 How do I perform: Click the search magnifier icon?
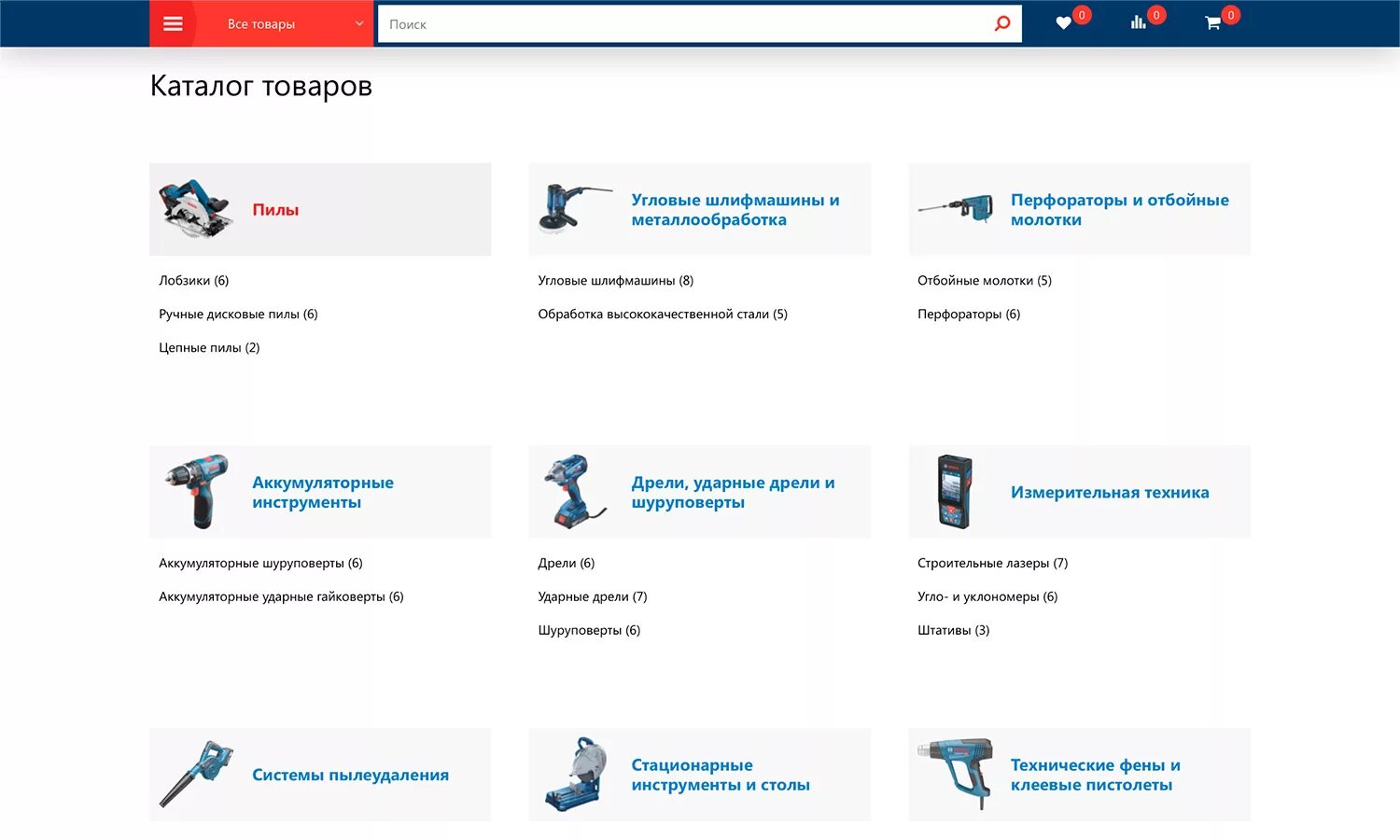tap(1002, 23)
